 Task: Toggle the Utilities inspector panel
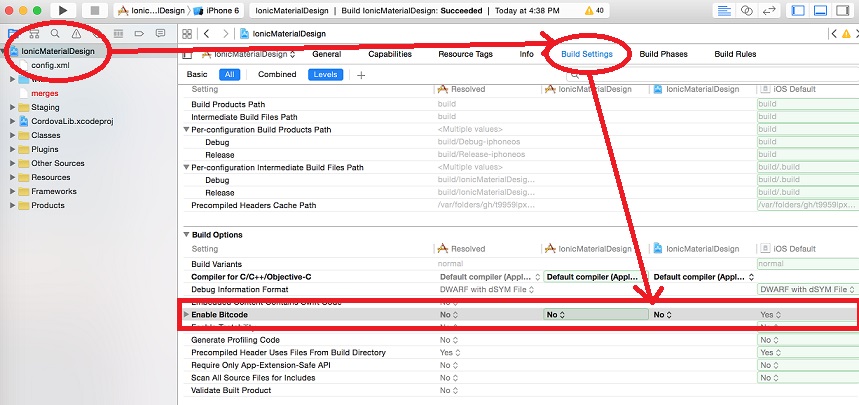click(841, 10)
